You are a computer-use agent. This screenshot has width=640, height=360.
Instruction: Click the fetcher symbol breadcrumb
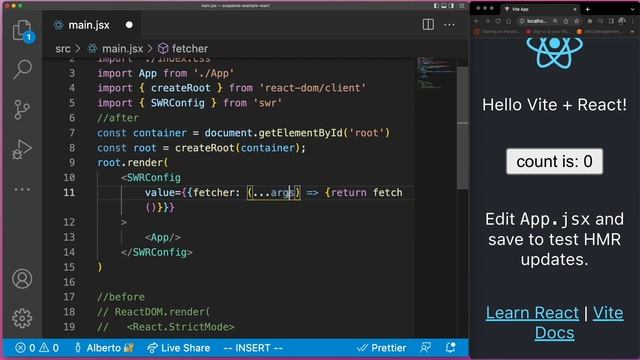183,49
